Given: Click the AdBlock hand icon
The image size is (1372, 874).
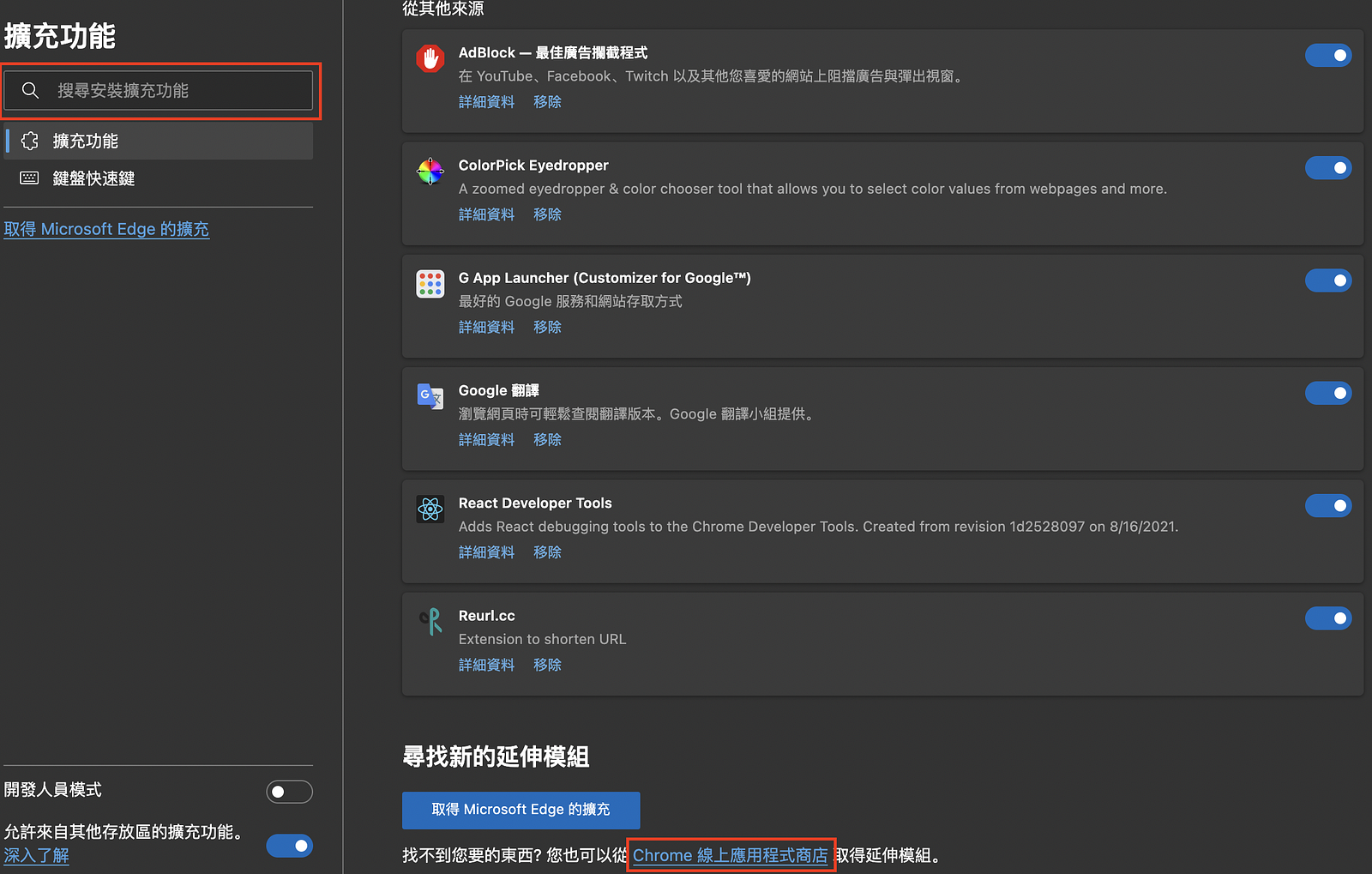Looking at the screenshot, I should click(430, 58).
